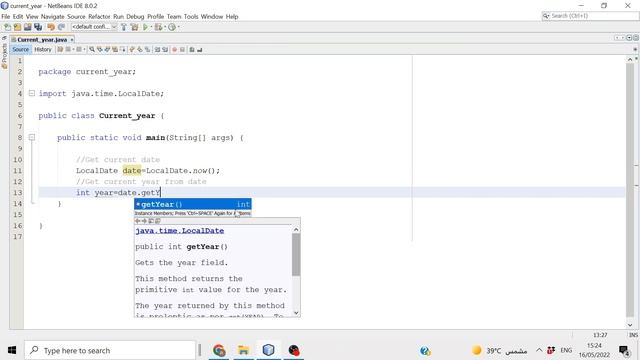Click the Get Help taskbar icon
This screenshot has width=640, height=360.
(425, 350)
